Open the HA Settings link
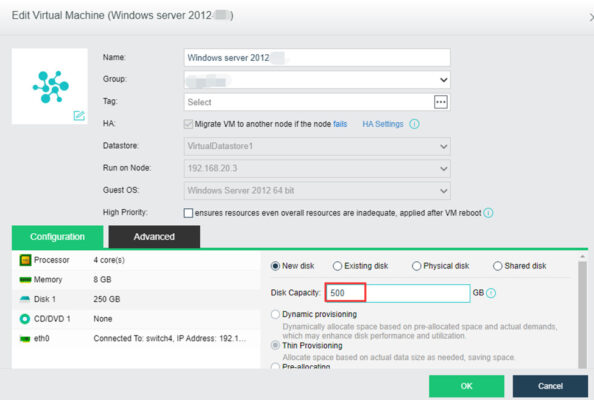The image size is (594, 400). click(x=383, y=124)
